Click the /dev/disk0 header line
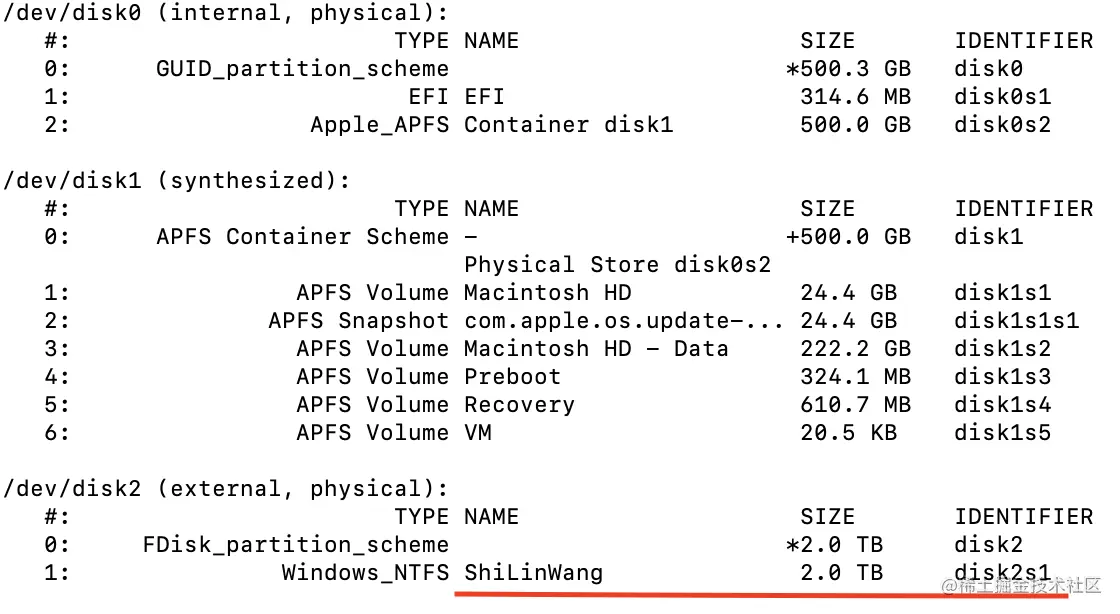Image resolution: width=1120 pixels, height=614 pixels. click(x=226, y=13)
